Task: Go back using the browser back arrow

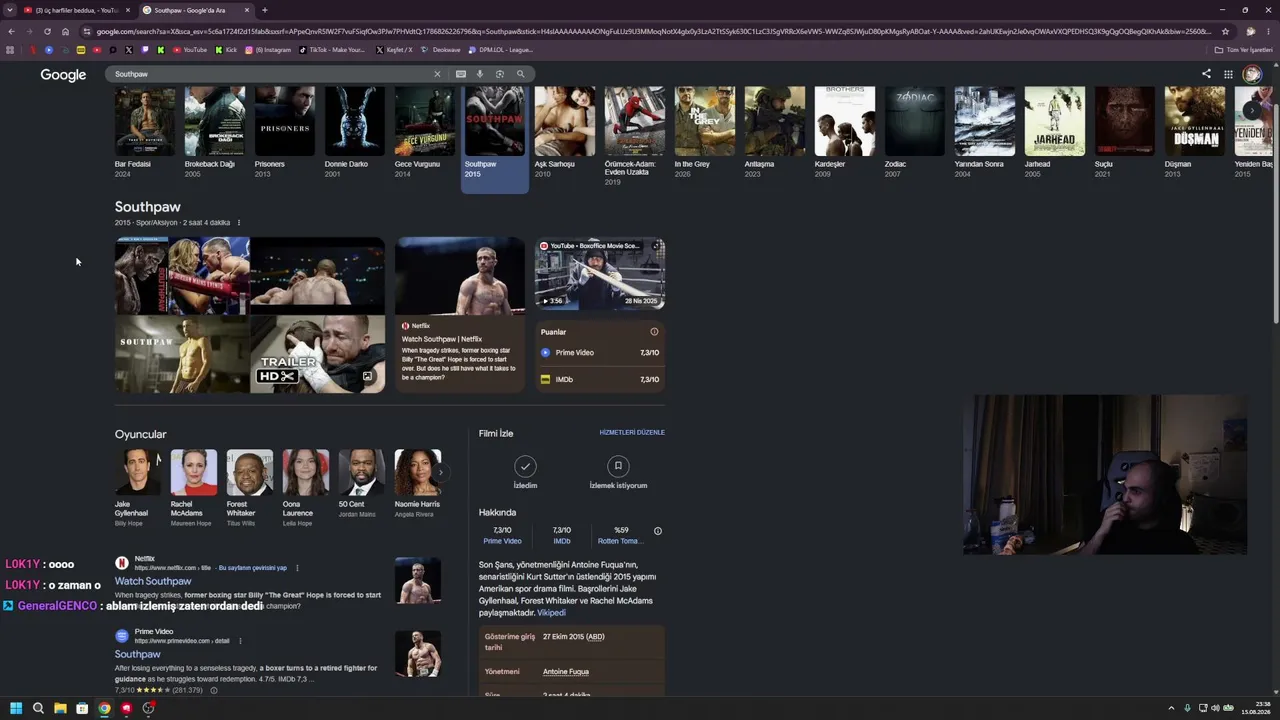Action: click(11, 31)
